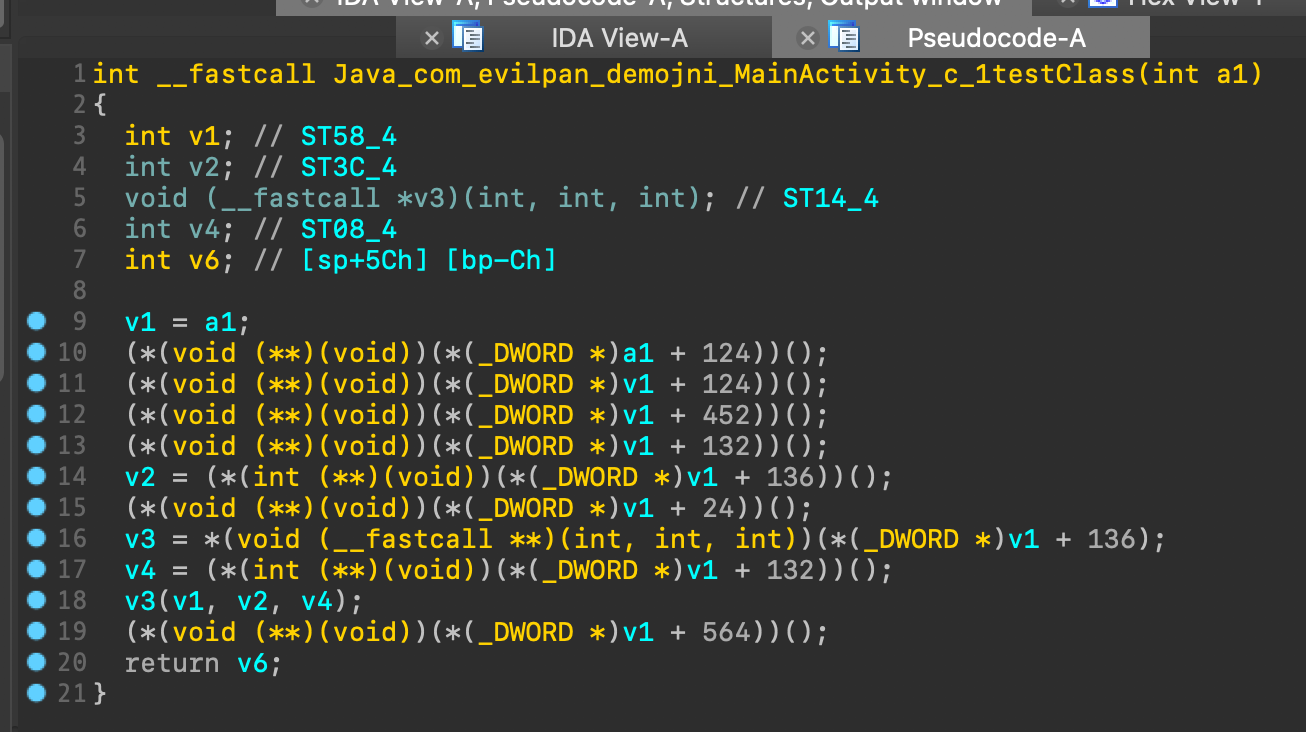This screenshot has height=732, width=1306.
Task: Switch to the IDA View-A tab
Action: click(620, 38)
